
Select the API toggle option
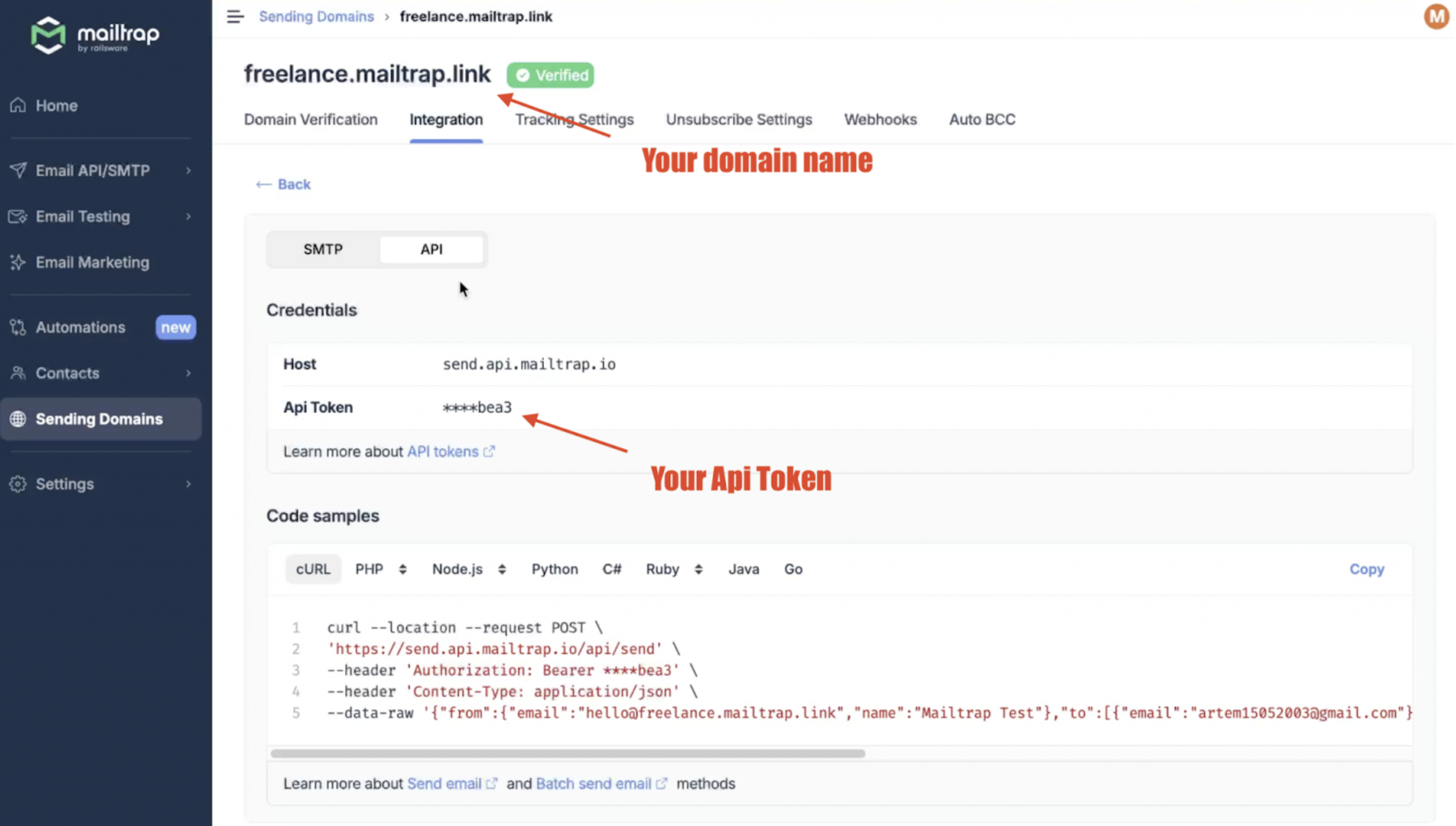tap(431, 250)
